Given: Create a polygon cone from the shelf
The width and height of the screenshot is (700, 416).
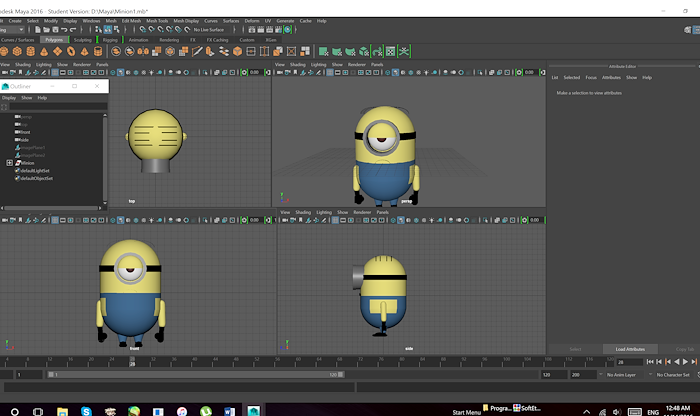Looking at the screenshot, I should click(x=44, y=51).
